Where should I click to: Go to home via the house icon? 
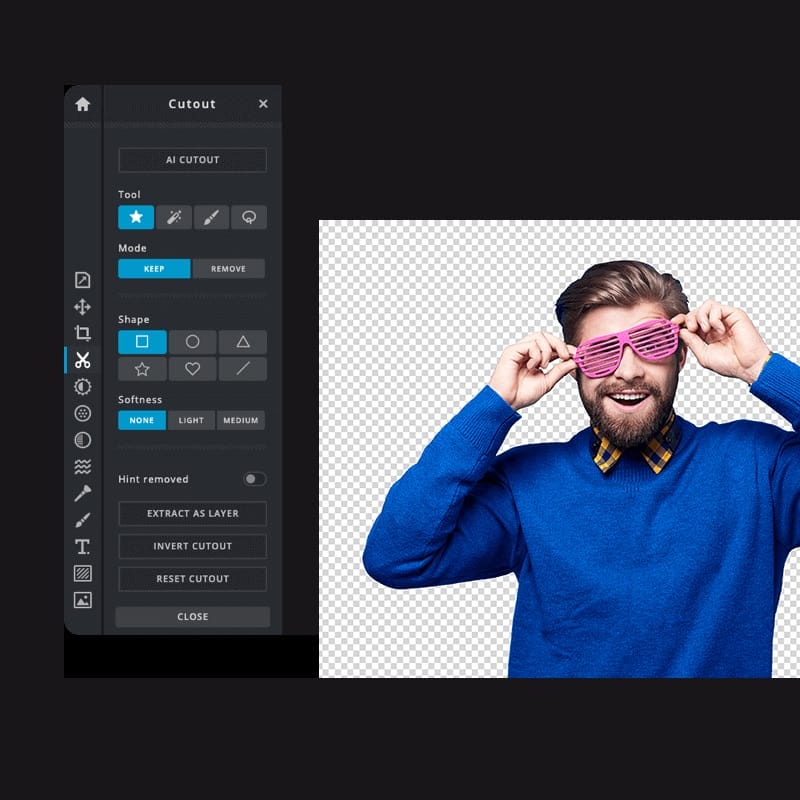[x=84, y=103]
